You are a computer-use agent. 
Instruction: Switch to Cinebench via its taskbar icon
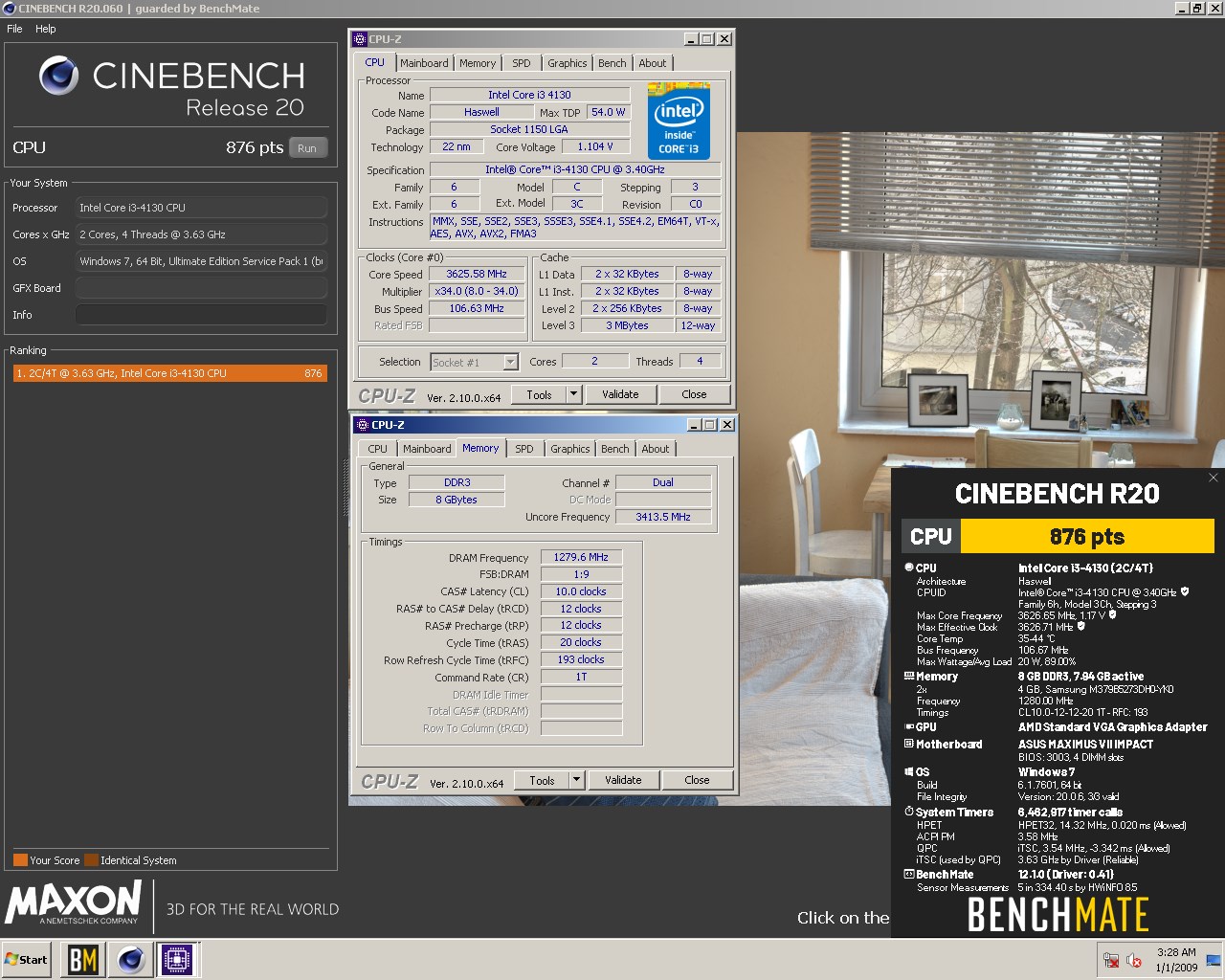131,959
